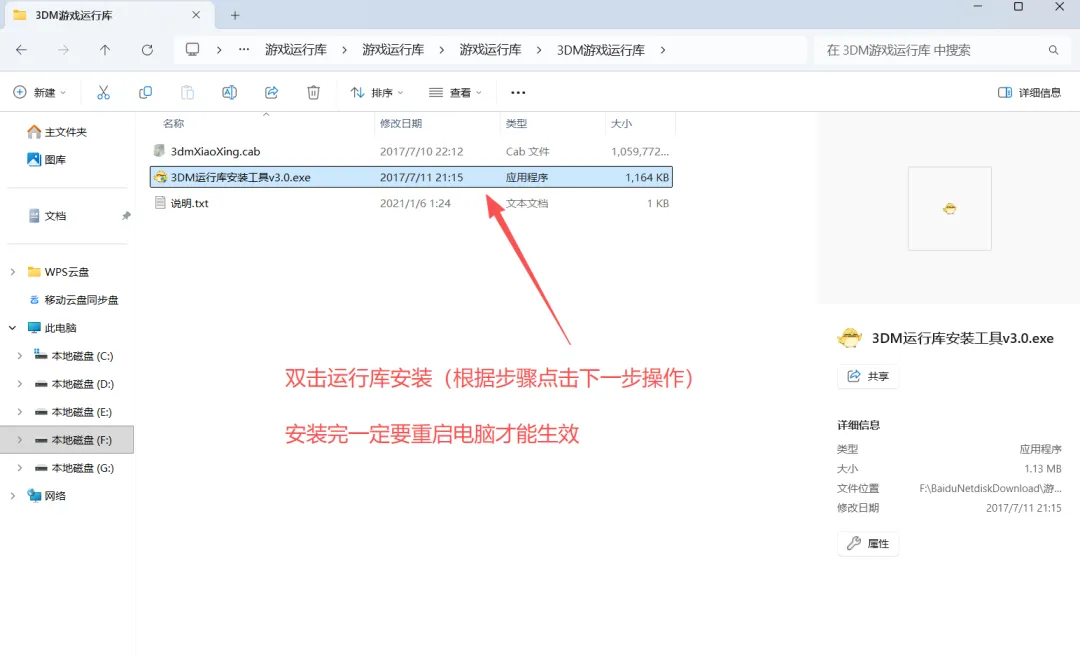
Task: Click the Delete trash icon
Action: pyautogui.click(x=313, y=92)
